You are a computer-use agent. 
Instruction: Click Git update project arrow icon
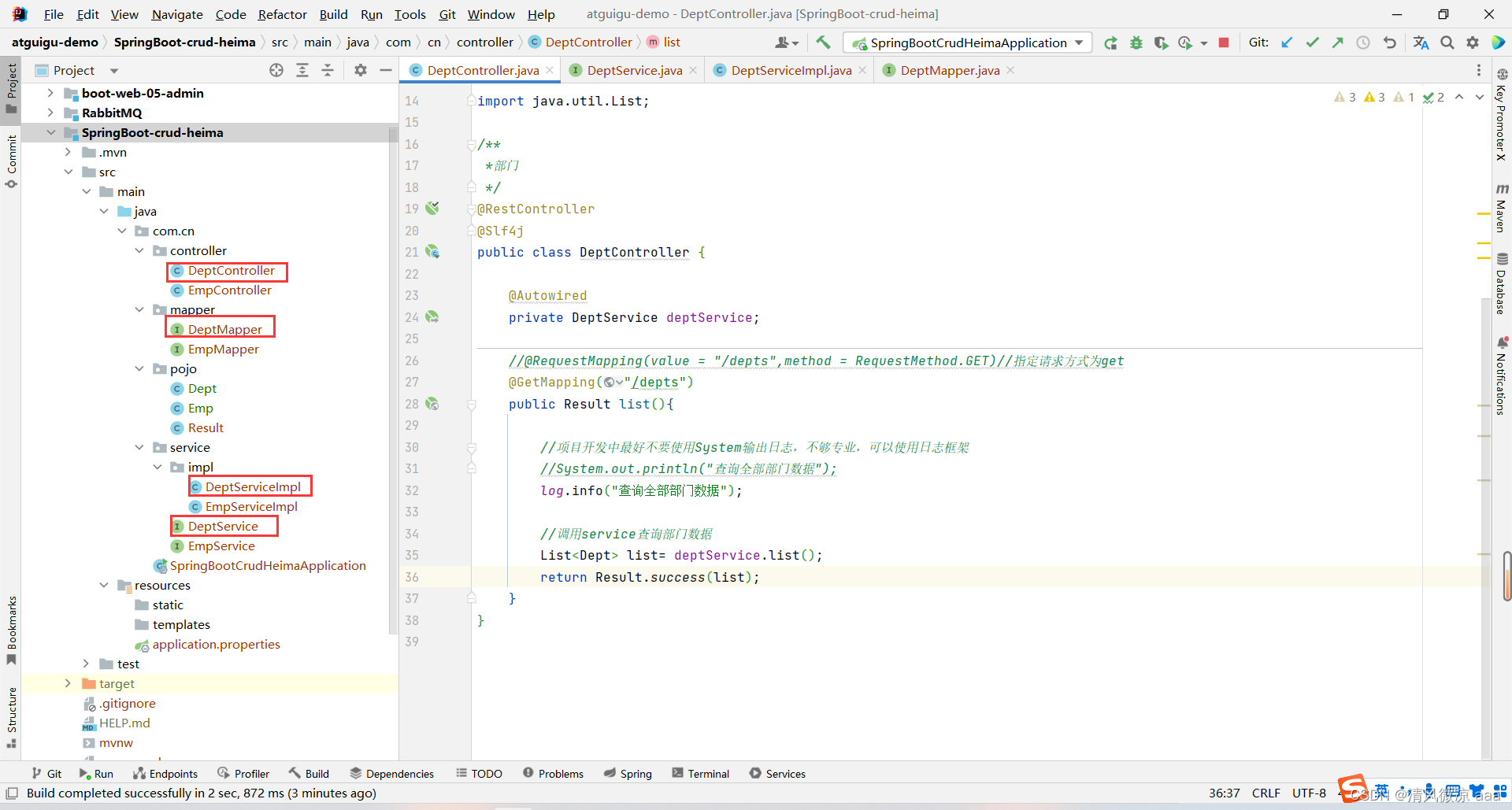[x=1287, y=43]
